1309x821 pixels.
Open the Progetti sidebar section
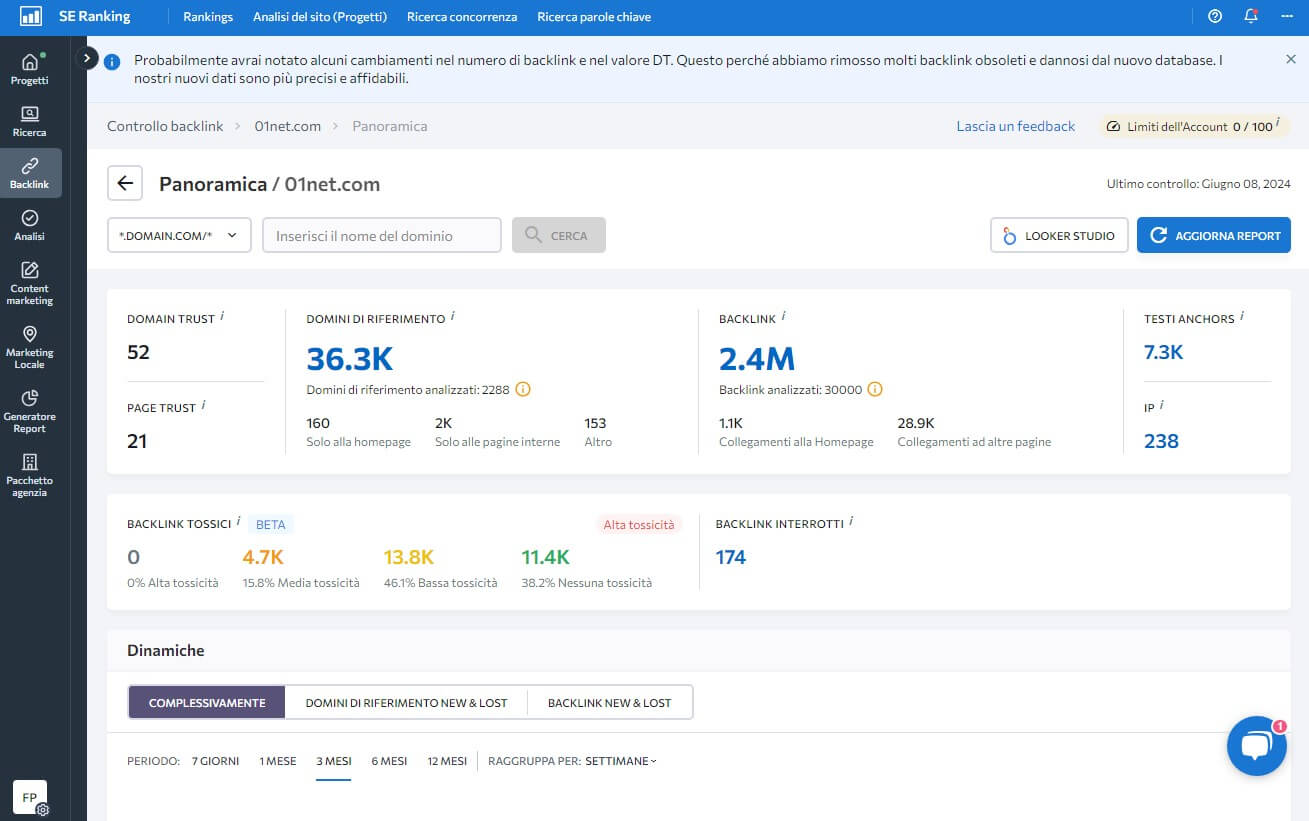[x=30, y=69]
